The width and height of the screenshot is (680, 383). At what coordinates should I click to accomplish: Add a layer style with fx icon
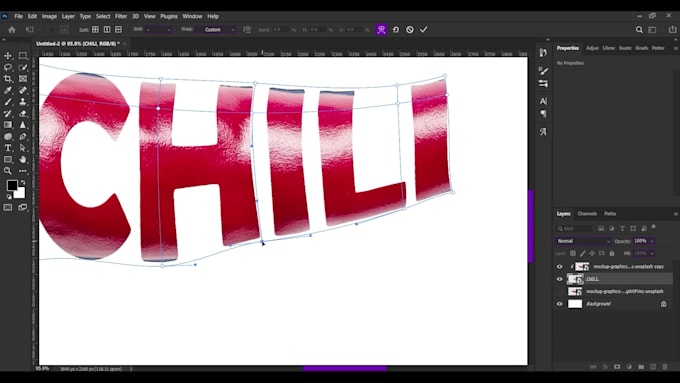pyautogui.click(x=605, y=367)
